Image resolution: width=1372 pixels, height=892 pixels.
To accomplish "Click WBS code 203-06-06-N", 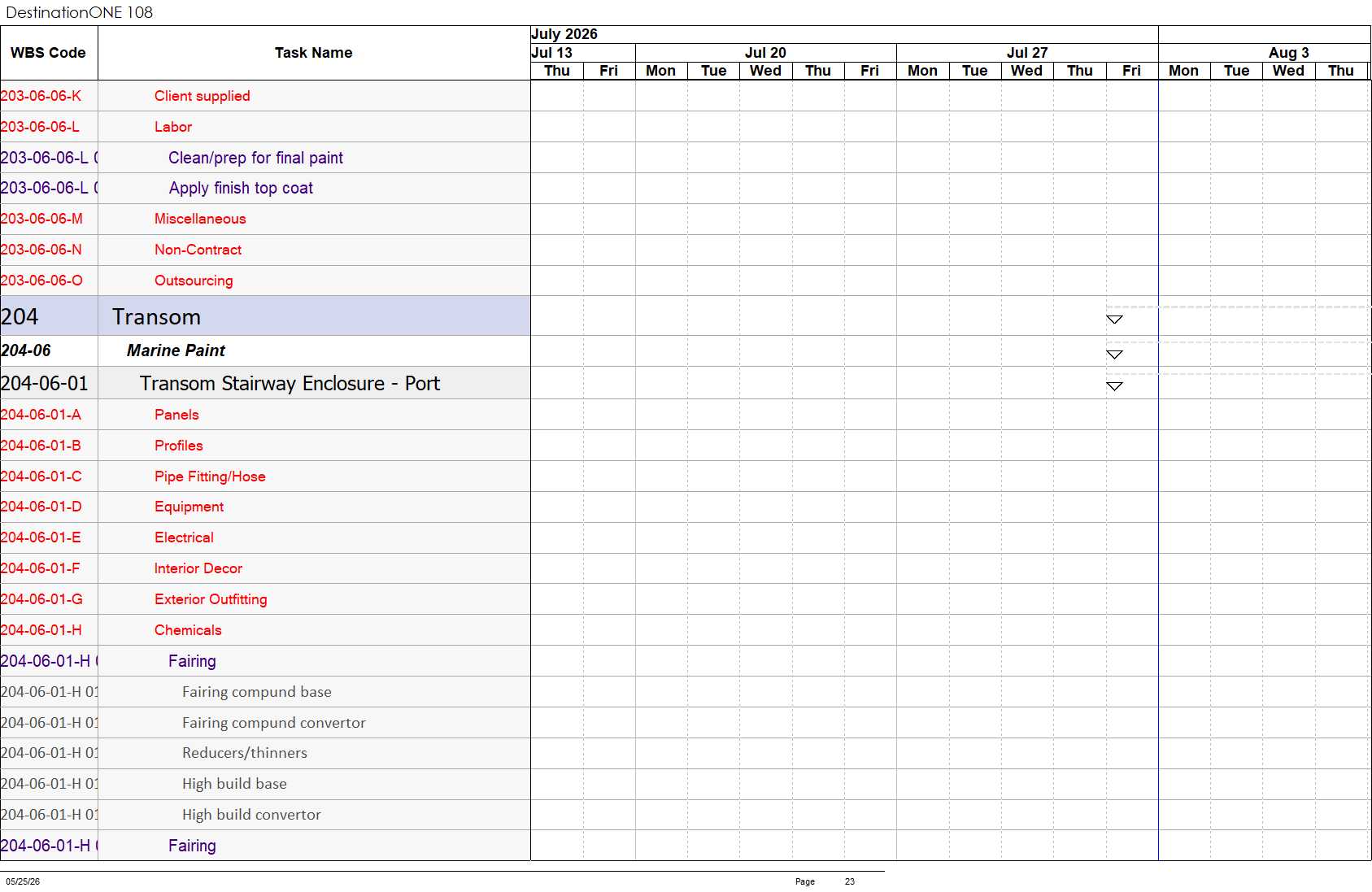I will coord(41,250).
